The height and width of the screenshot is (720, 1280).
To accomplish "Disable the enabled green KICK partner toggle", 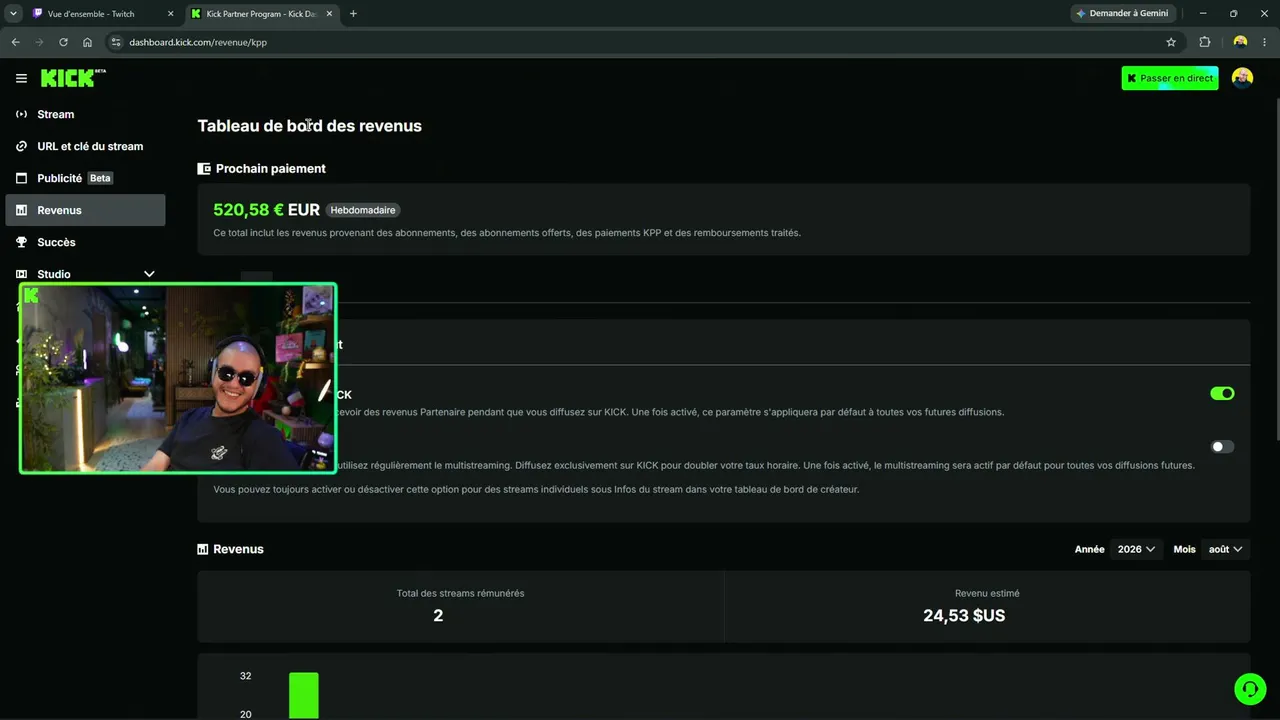I will pos(1222,394).
